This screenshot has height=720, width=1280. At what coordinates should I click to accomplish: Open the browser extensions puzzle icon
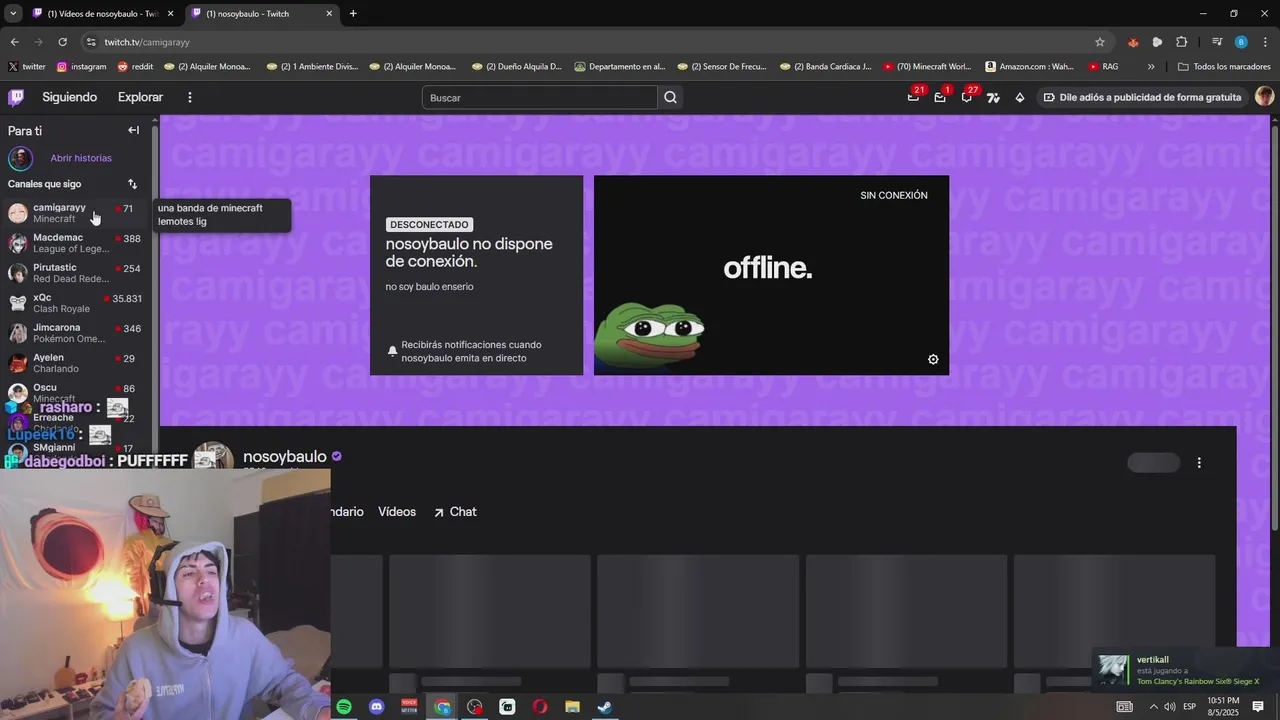pos(1181,42)
